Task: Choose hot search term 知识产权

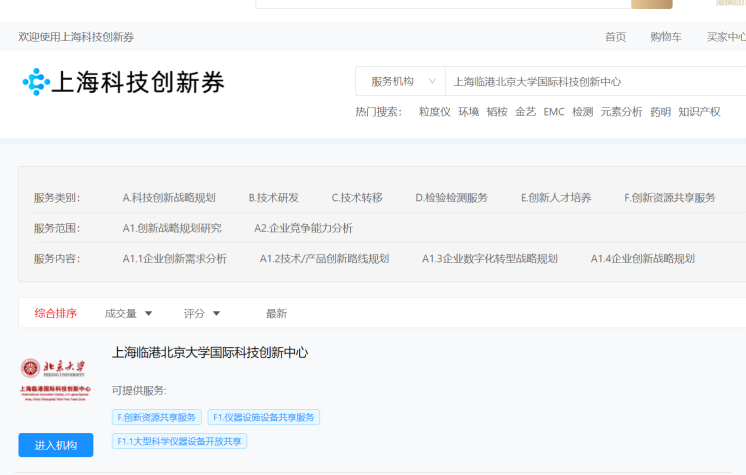Action: click(699, 112)
